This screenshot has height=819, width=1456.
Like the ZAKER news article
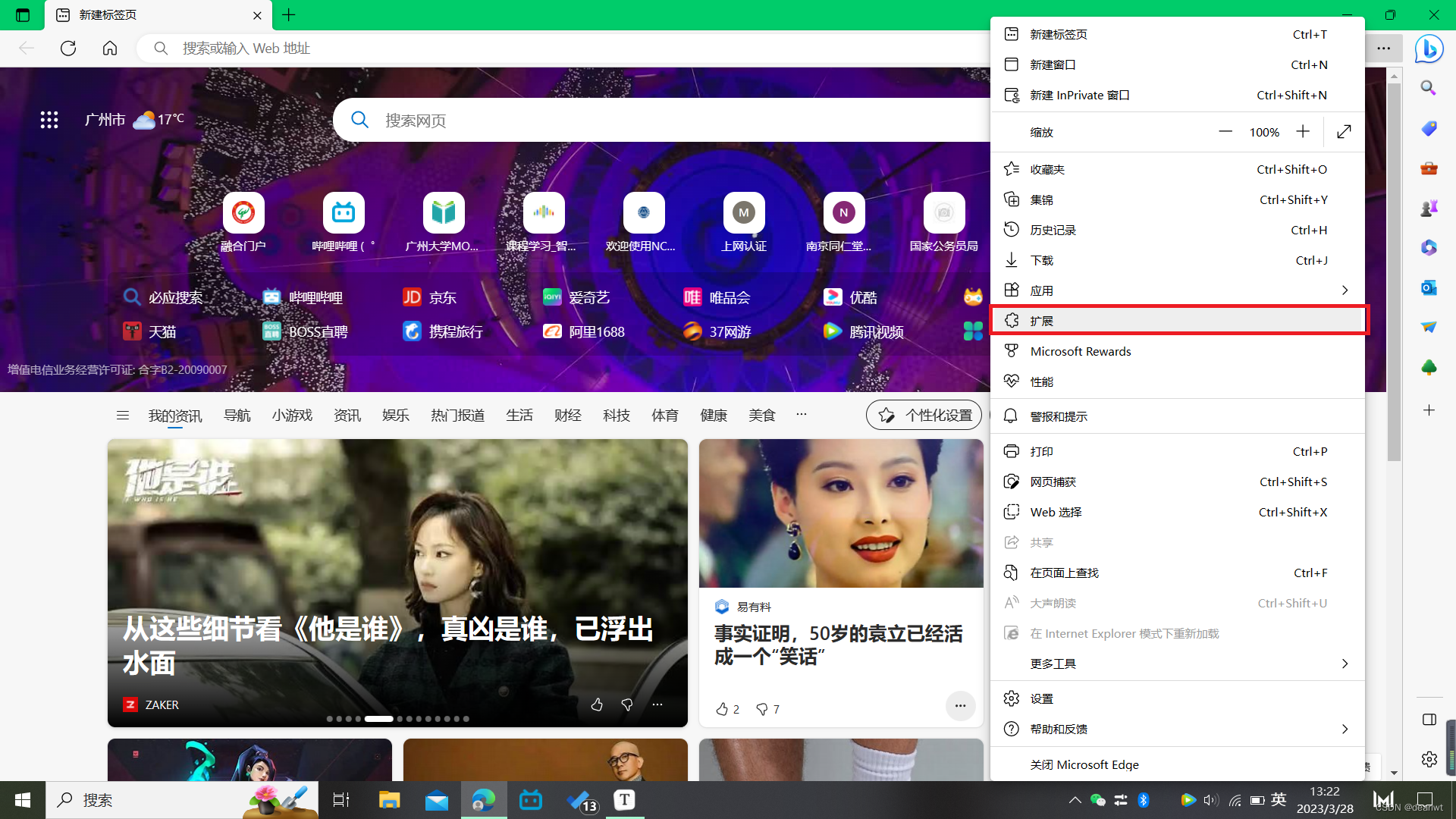pos(597,704)
